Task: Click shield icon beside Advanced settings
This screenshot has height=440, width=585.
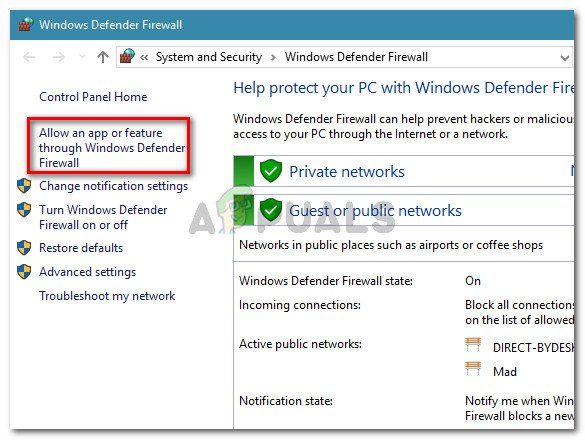Action: coord(24,272)
